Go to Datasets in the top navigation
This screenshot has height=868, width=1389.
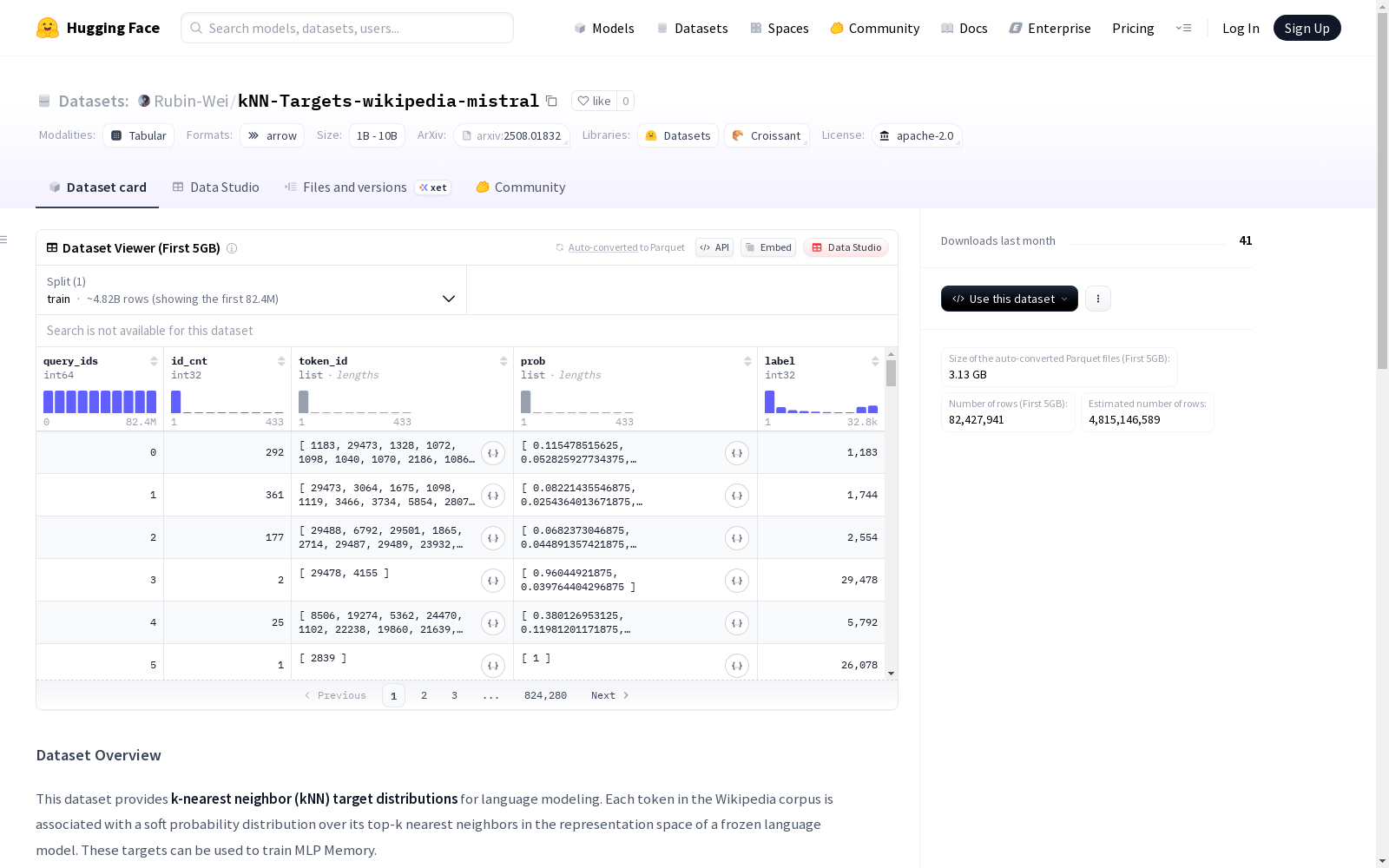tap(692, 28)
